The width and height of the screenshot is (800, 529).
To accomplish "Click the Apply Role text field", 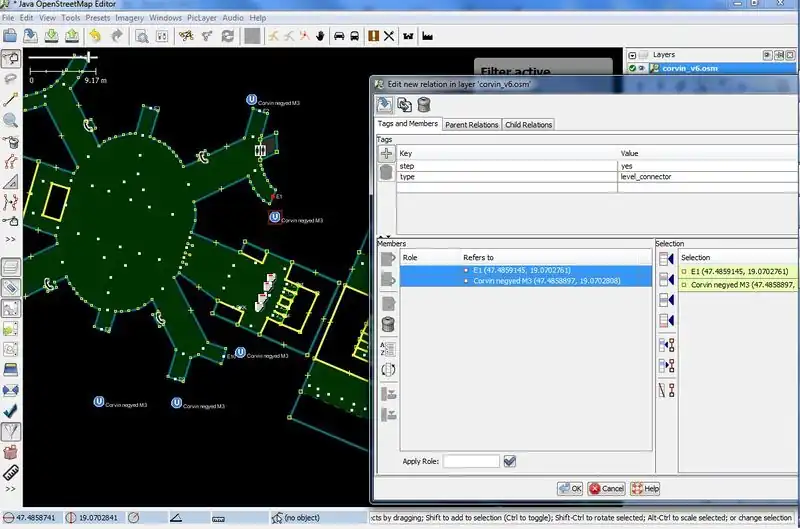I will [x=471, y=461].
